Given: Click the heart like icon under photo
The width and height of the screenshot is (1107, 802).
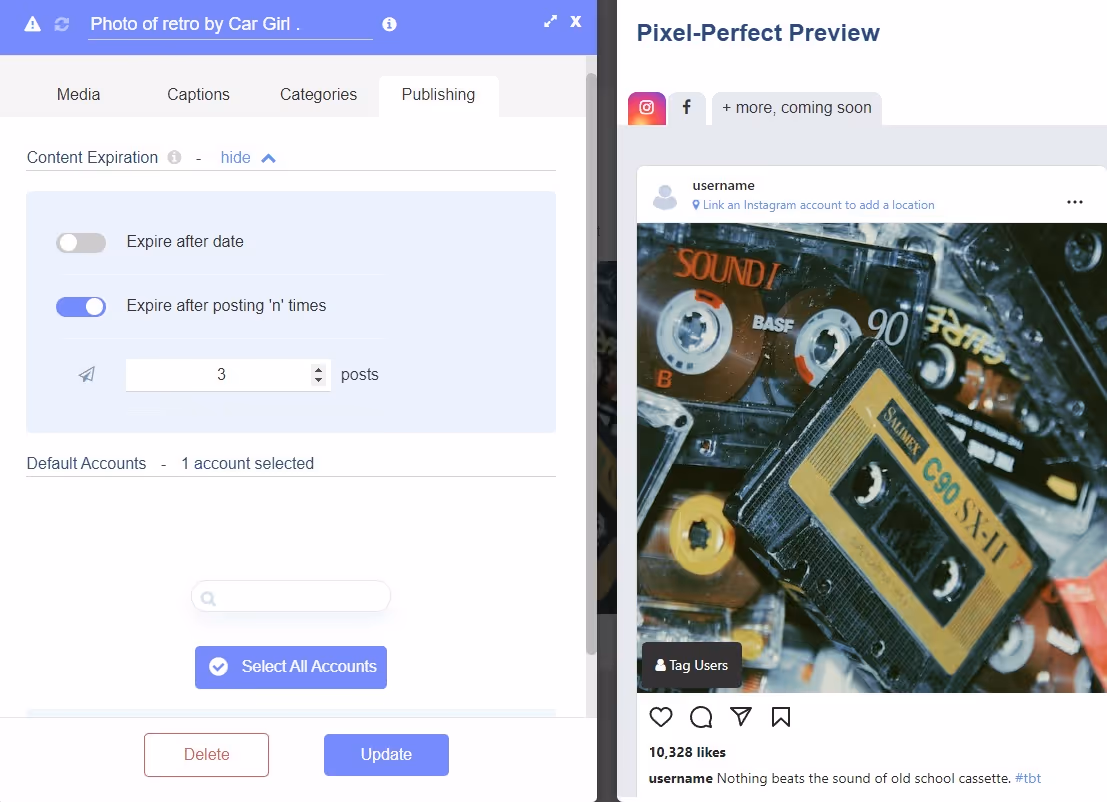Looking at the screenshot, I should coord(661,717).
